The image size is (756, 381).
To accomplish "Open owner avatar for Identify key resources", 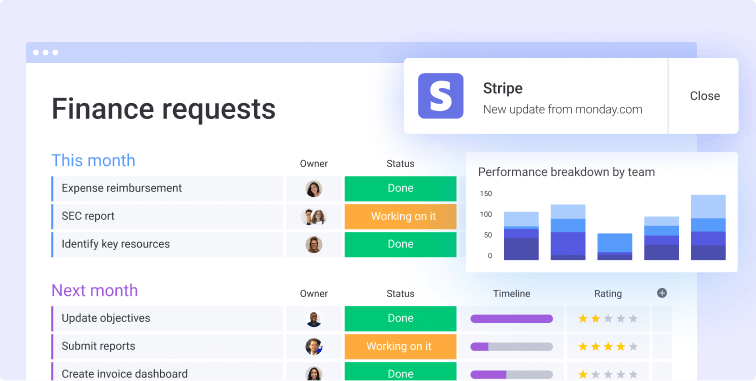I will (314, 245).
